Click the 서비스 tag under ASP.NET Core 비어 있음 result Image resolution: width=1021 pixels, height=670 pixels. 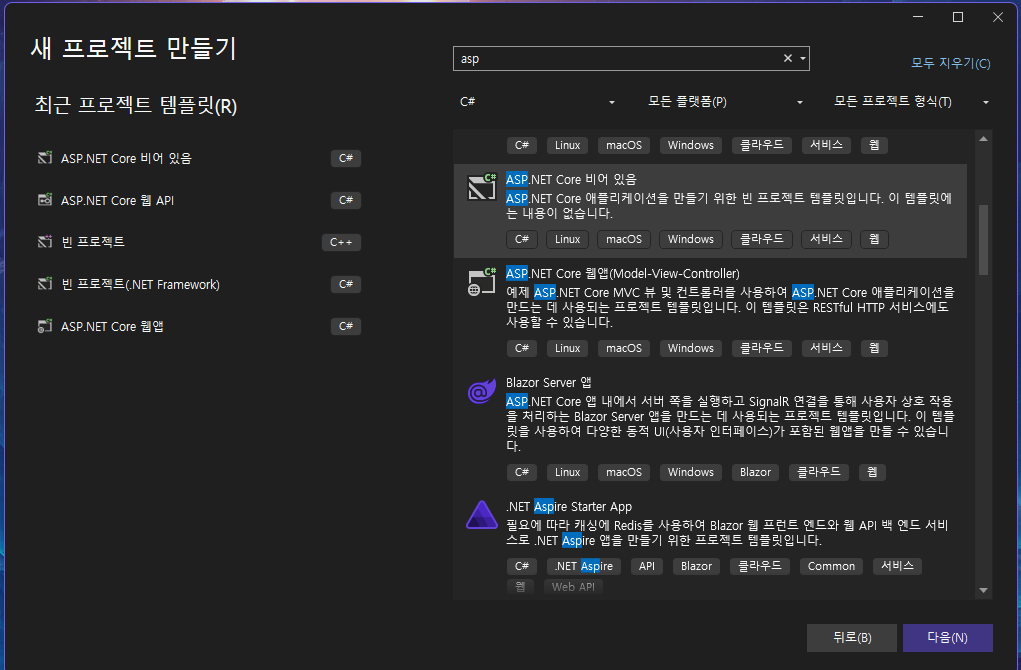(x=826, y=239)
